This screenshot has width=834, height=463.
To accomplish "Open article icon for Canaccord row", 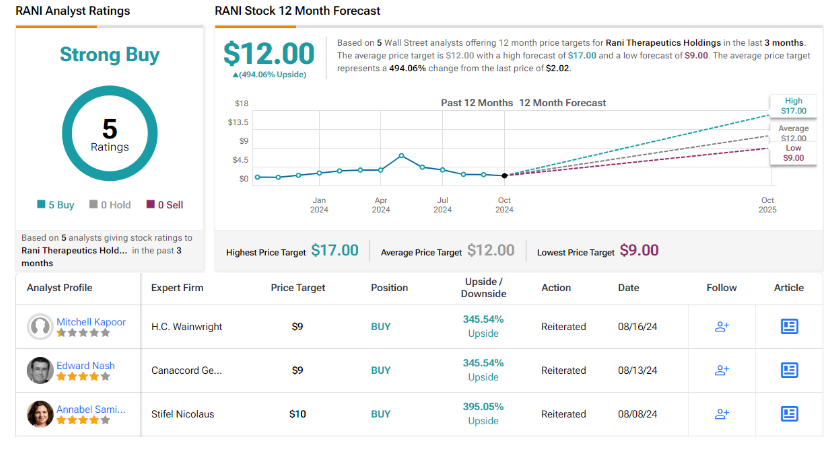I will tap(789, 370).
